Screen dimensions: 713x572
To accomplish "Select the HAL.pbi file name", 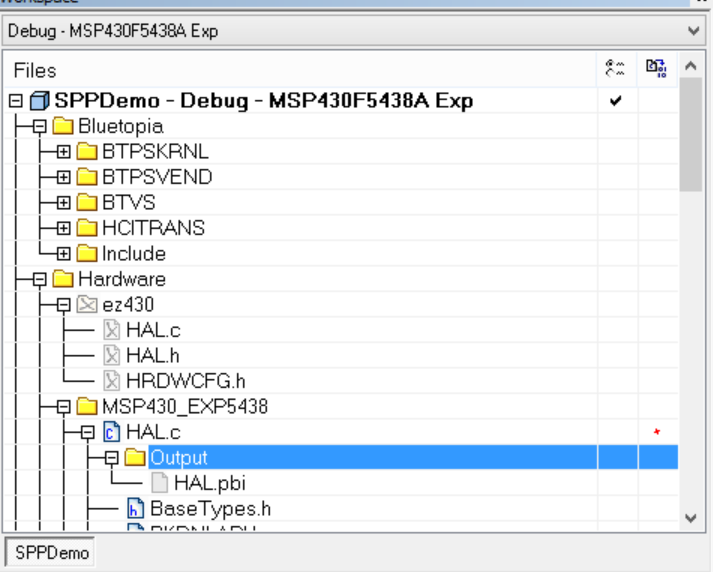I will pyautogui.click(x=210, y=483).
